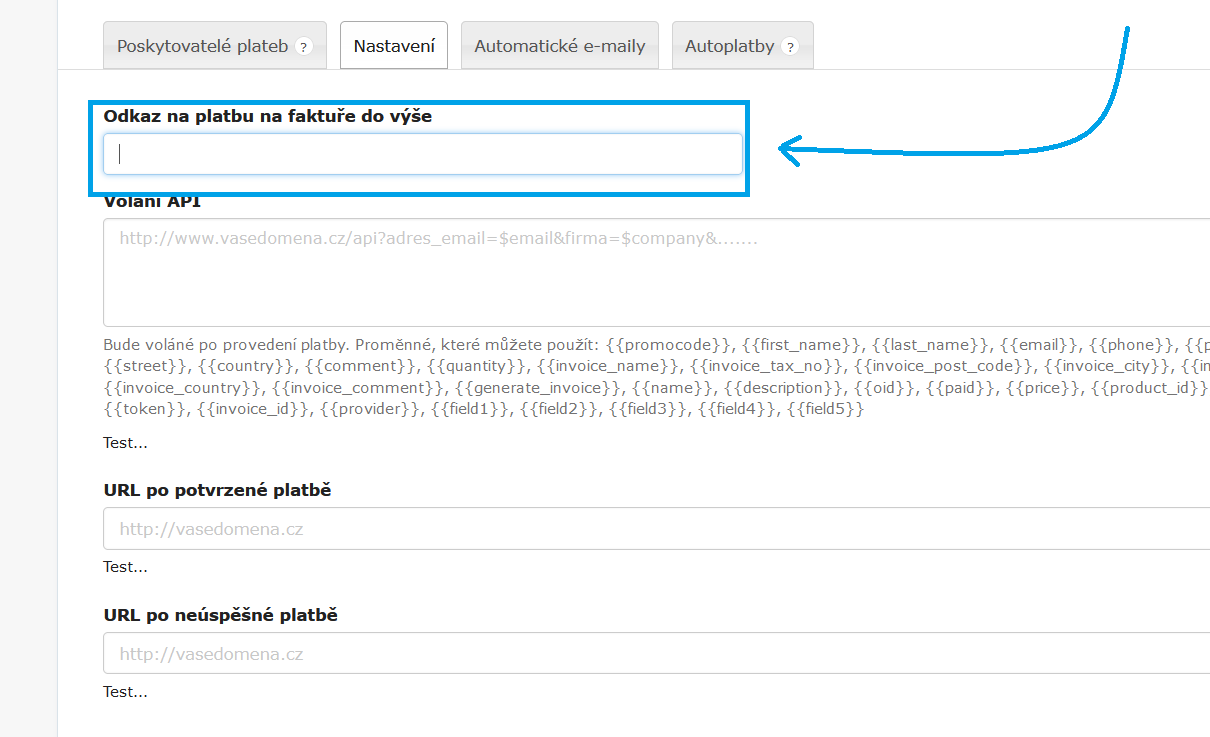The image size is (1210, 737).
Task: Click the URL po neúspěšné platbě label
Action: [x=220, y=615]
